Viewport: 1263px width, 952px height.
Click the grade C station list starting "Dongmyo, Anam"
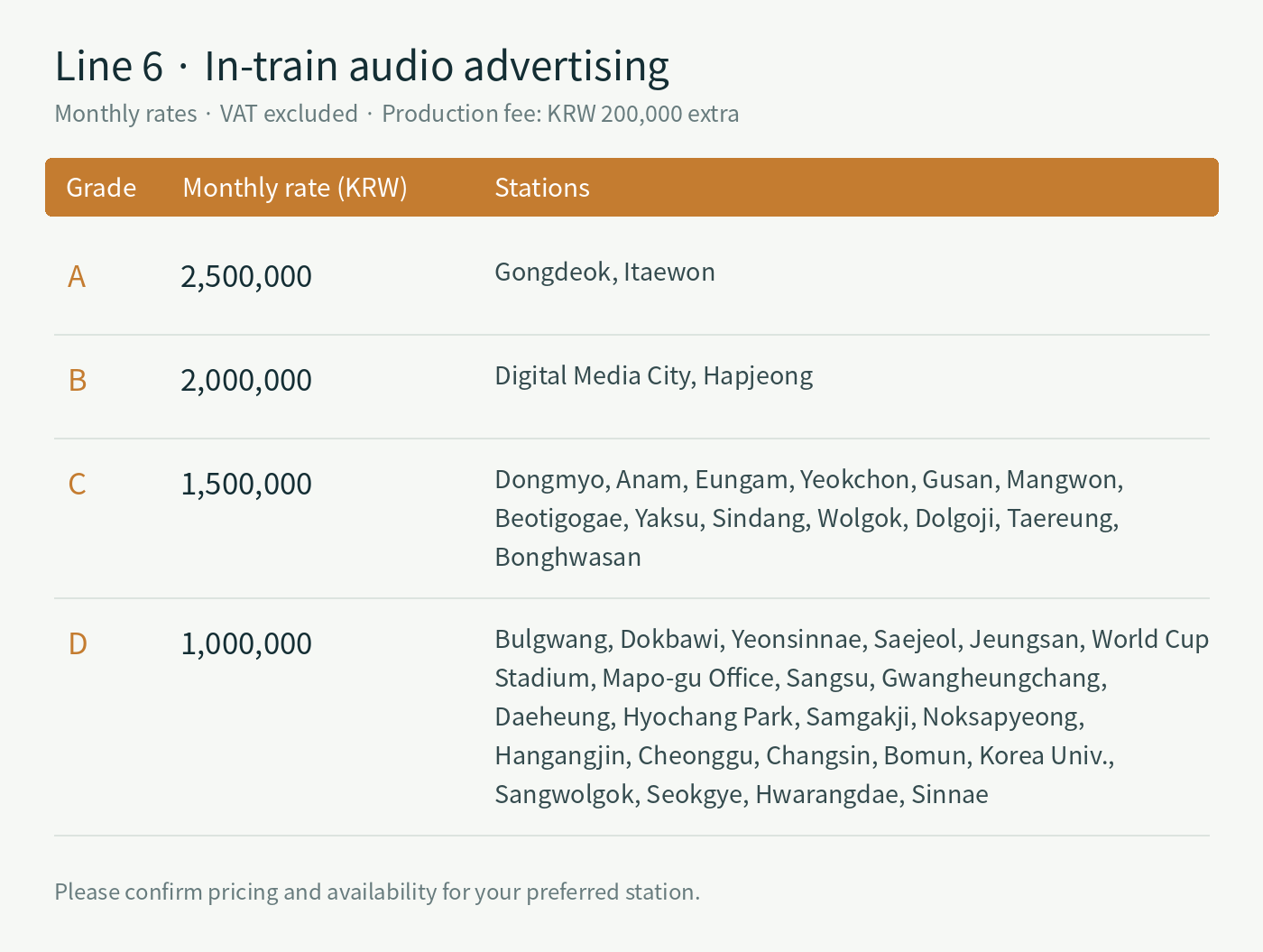pyautogui.click(x=809, y=518)
